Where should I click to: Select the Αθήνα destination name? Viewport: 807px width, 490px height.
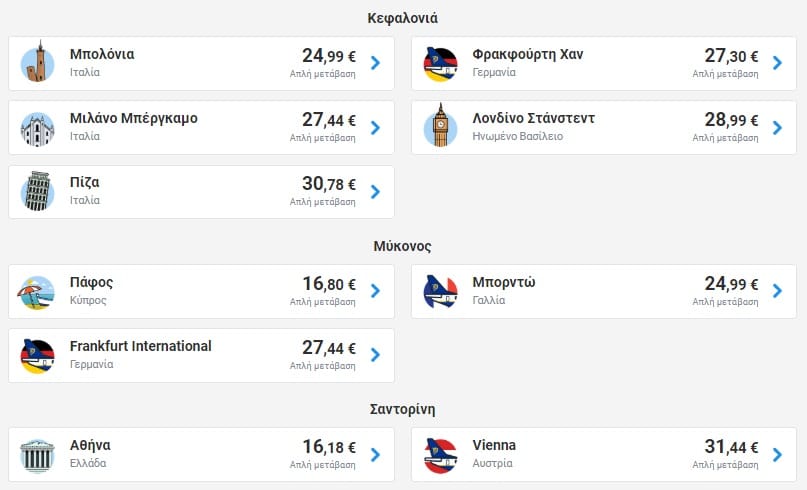coord(90,445)
